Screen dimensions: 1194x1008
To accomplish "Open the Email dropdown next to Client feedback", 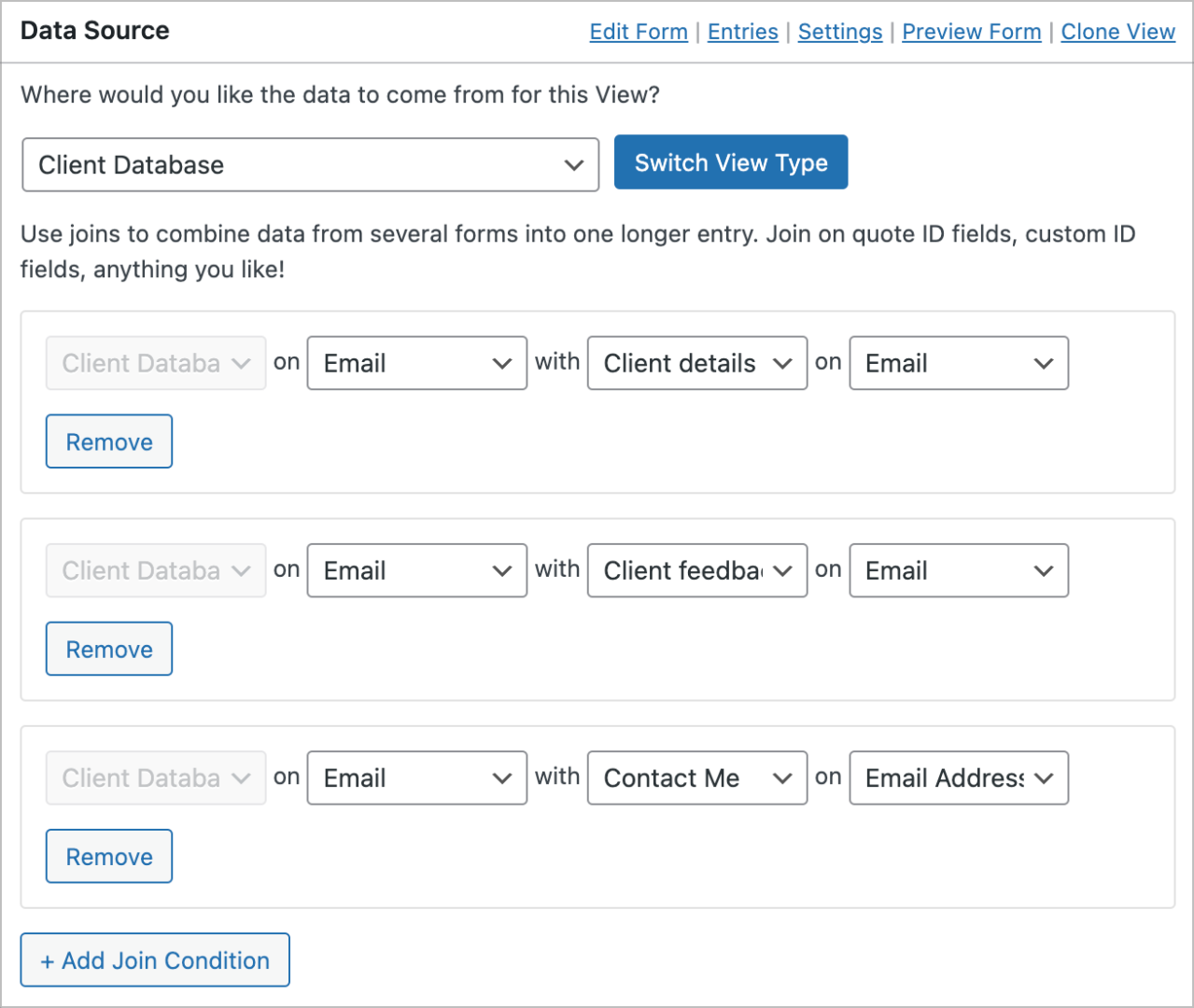I will (x=959, y=570).
